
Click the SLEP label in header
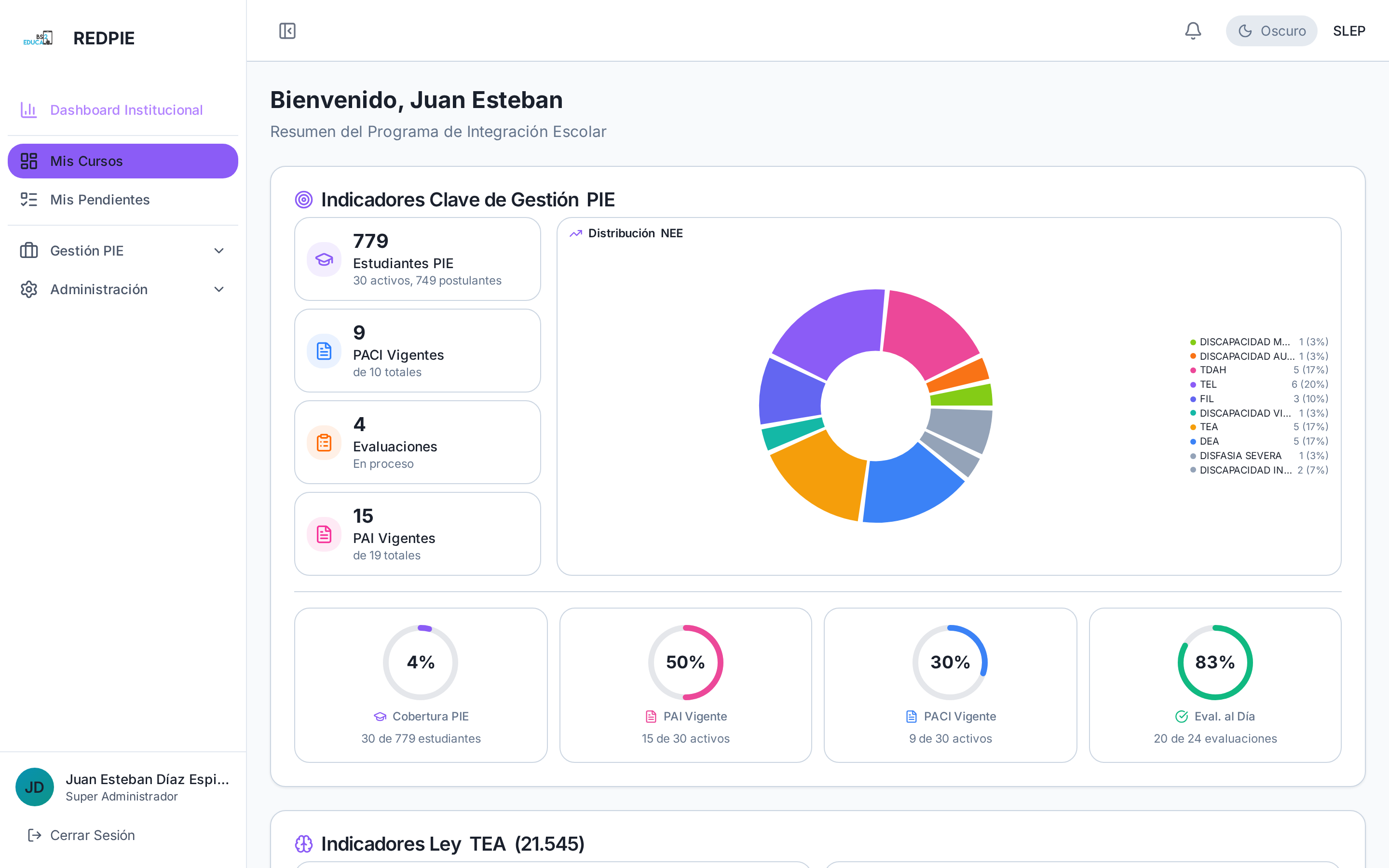pos(1349,31)
